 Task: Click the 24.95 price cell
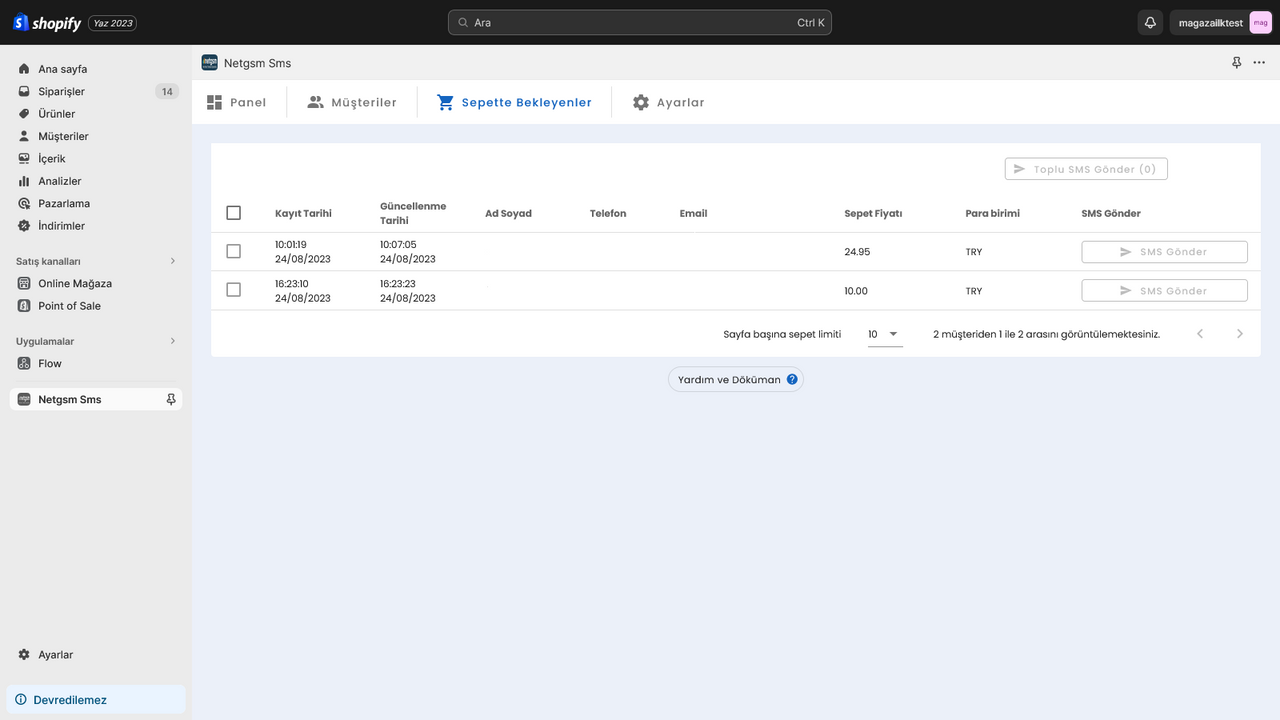(857, 252)
